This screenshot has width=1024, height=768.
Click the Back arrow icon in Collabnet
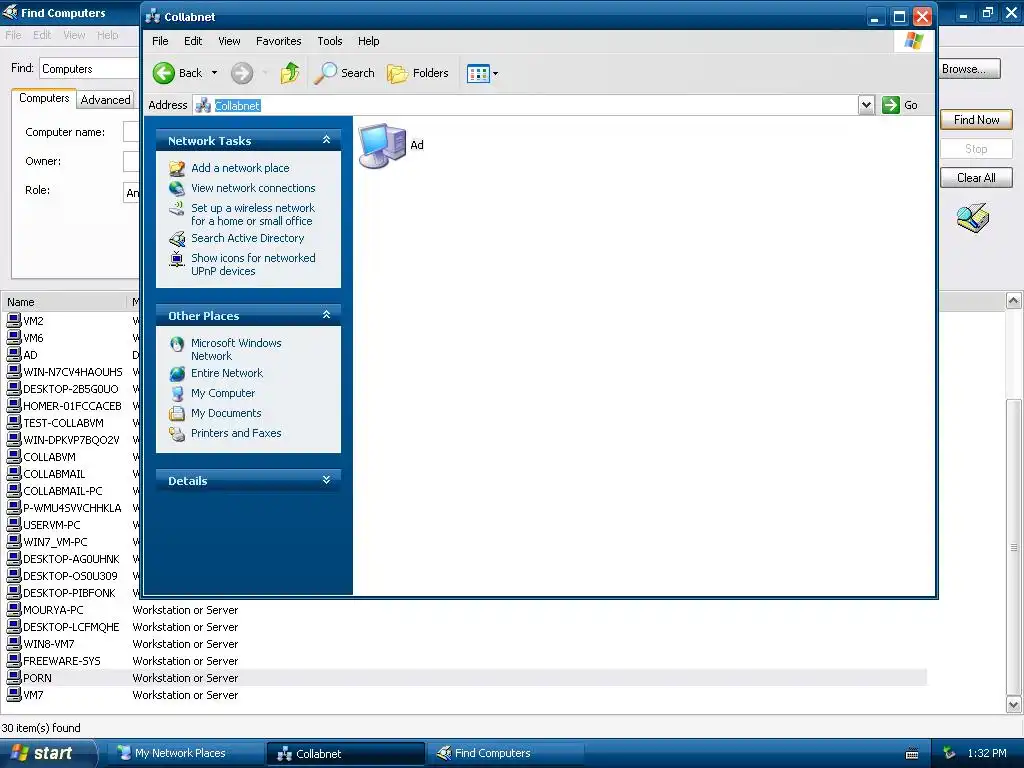(x=164, y=73)
